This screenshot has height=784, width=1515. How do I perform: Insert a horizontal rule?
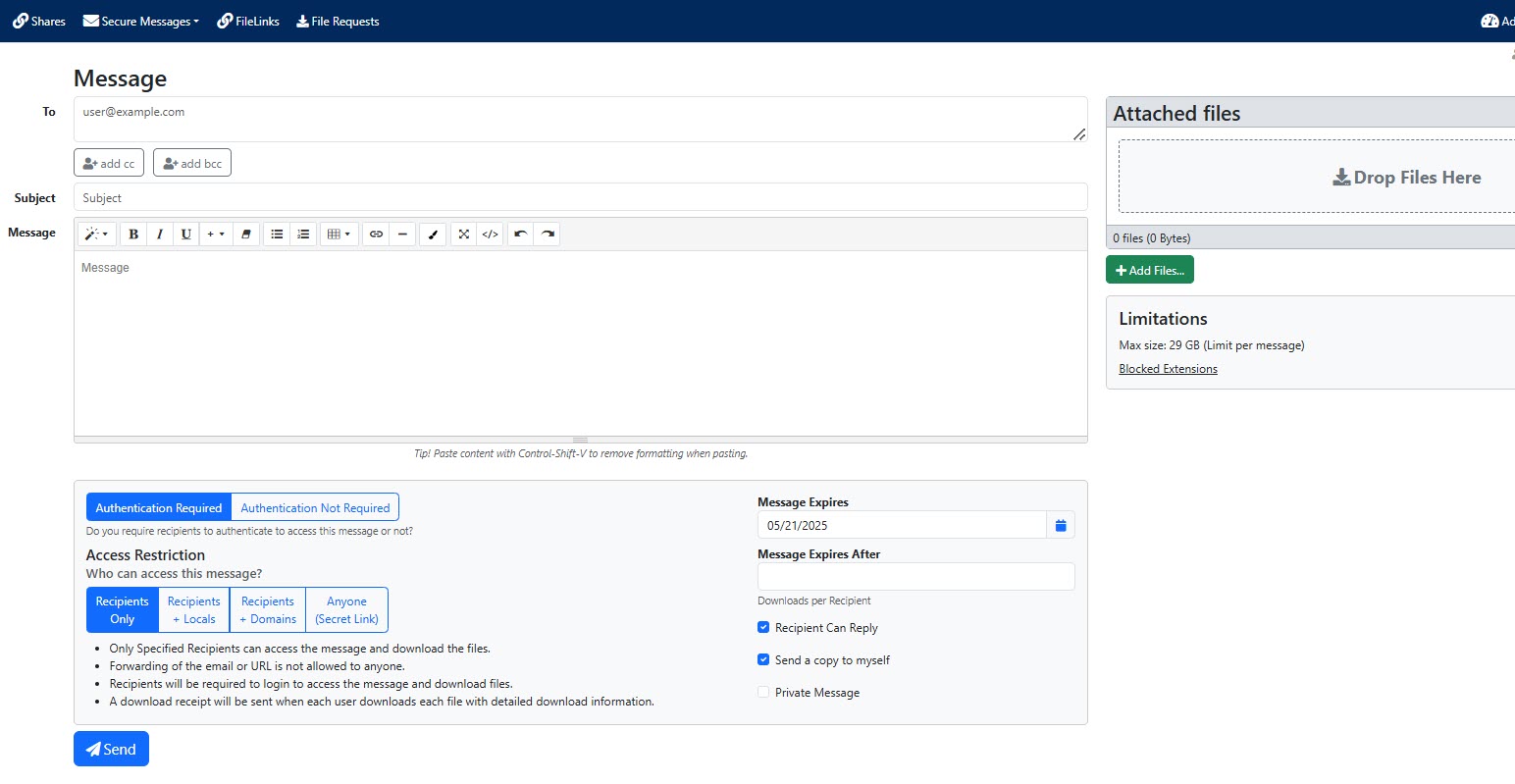(402, 234)
